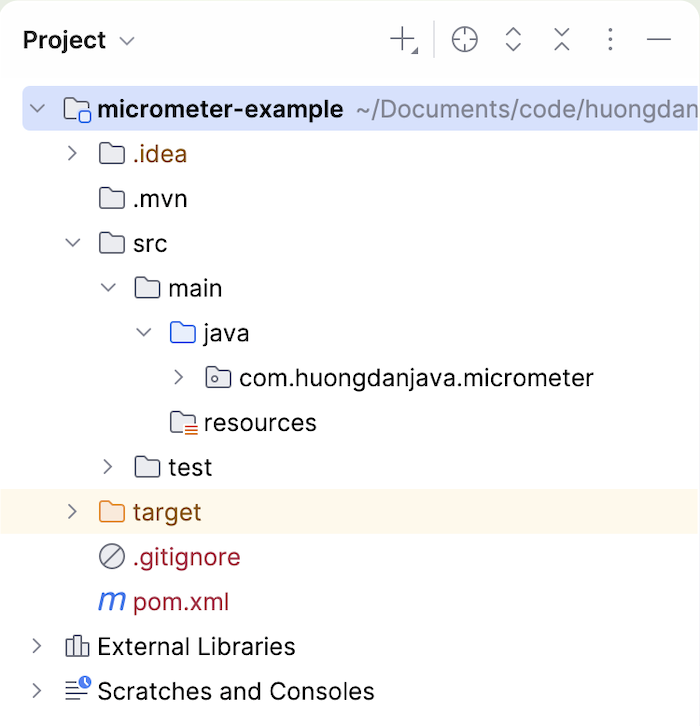Collapse the main folder
700x726 pixels.
(x=108, y=288)
